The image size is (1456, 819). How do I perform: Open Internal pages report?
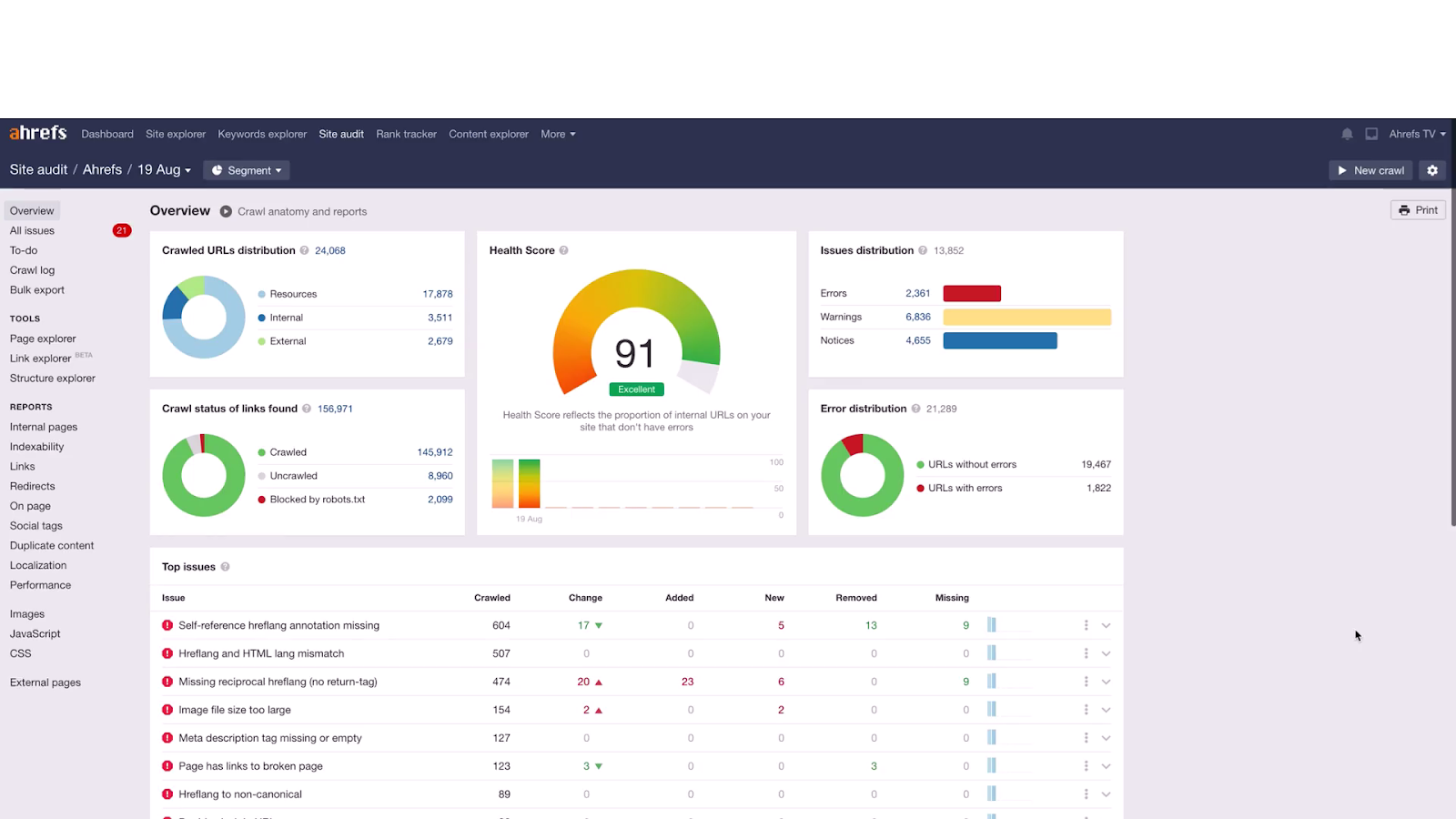click(44, 427)
